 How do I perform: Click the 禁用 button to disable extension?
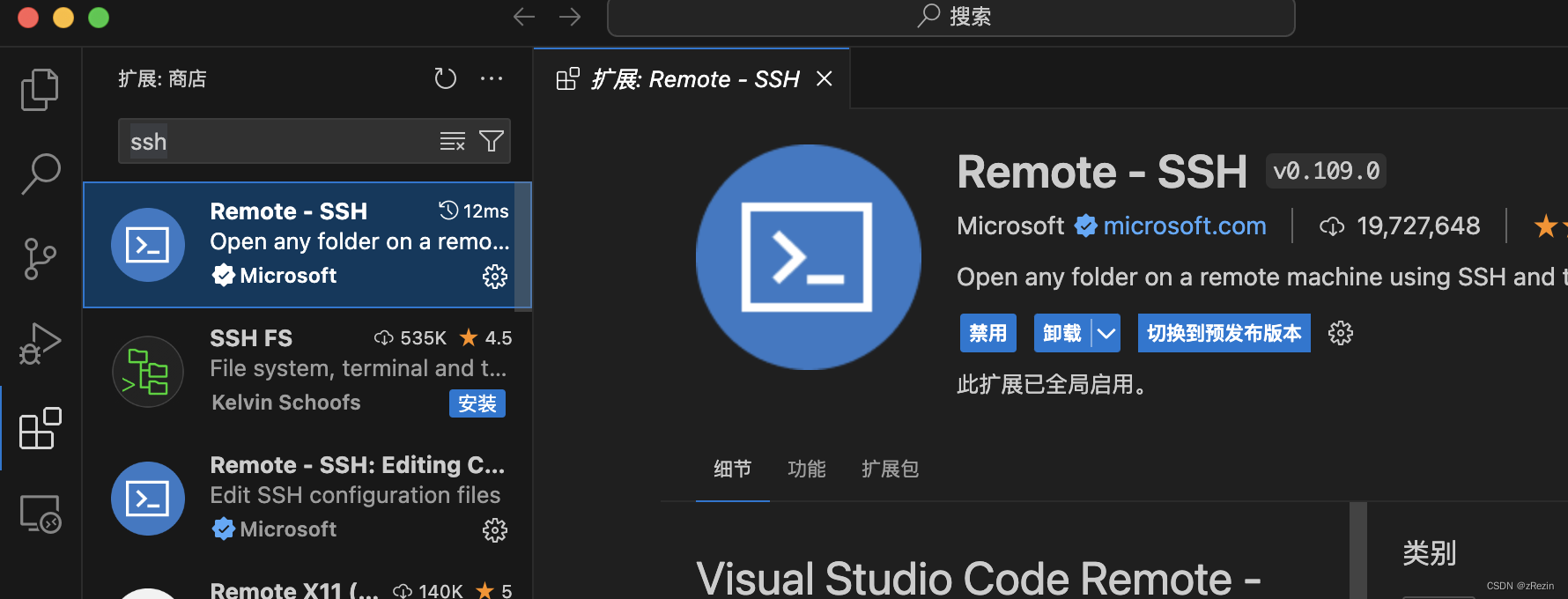coord(987,333)
